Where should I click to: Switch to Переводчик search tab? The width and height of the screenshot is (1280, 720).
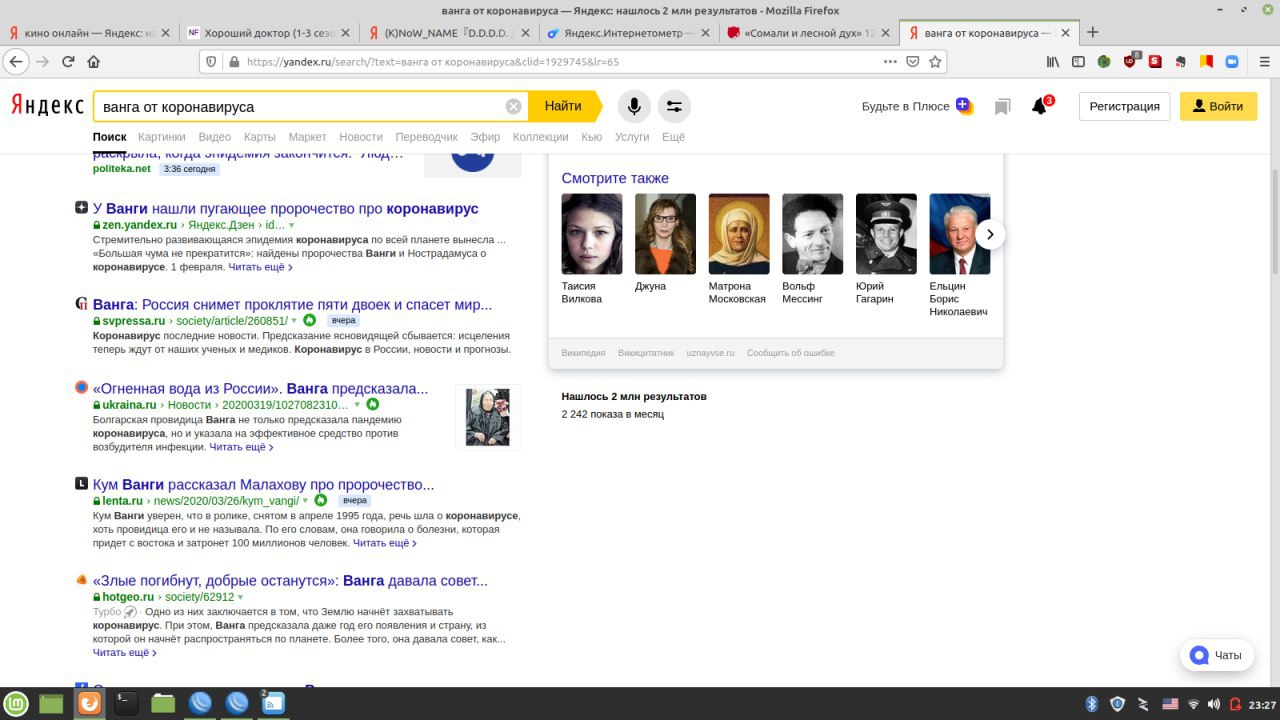tap(426, 137)
